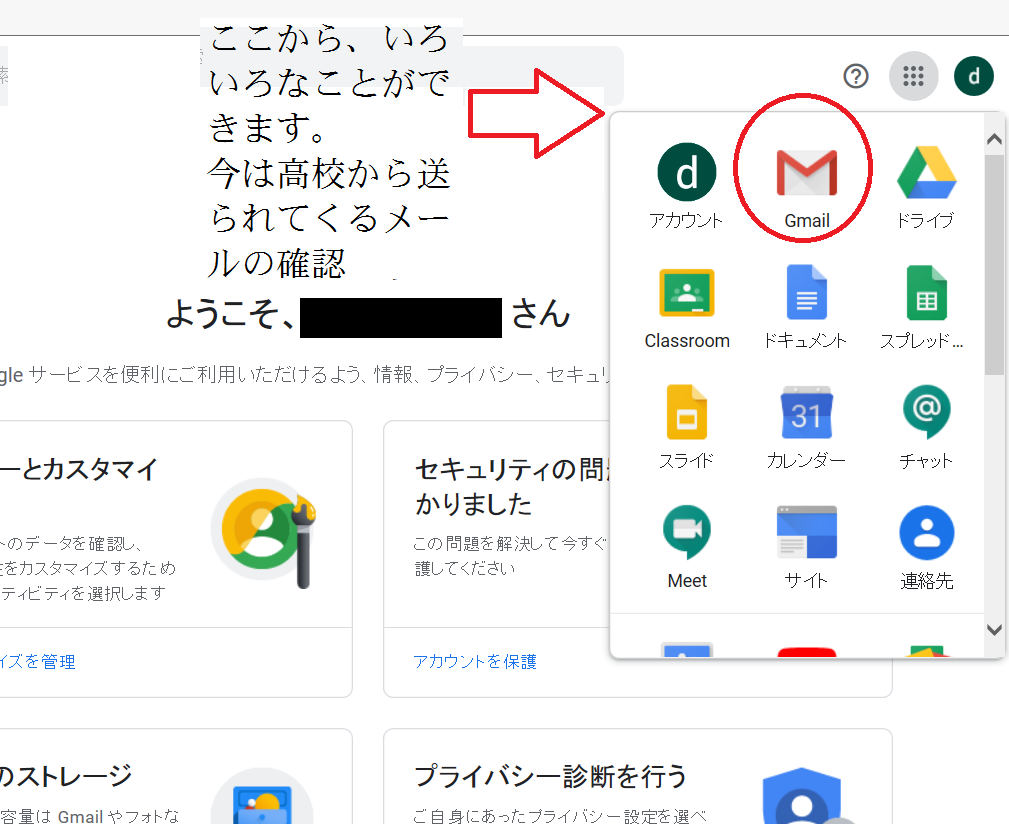The width and height of the screenshot is (1009, 825).
Task: Open the Gmail app
Action: (x=806, y=187)
